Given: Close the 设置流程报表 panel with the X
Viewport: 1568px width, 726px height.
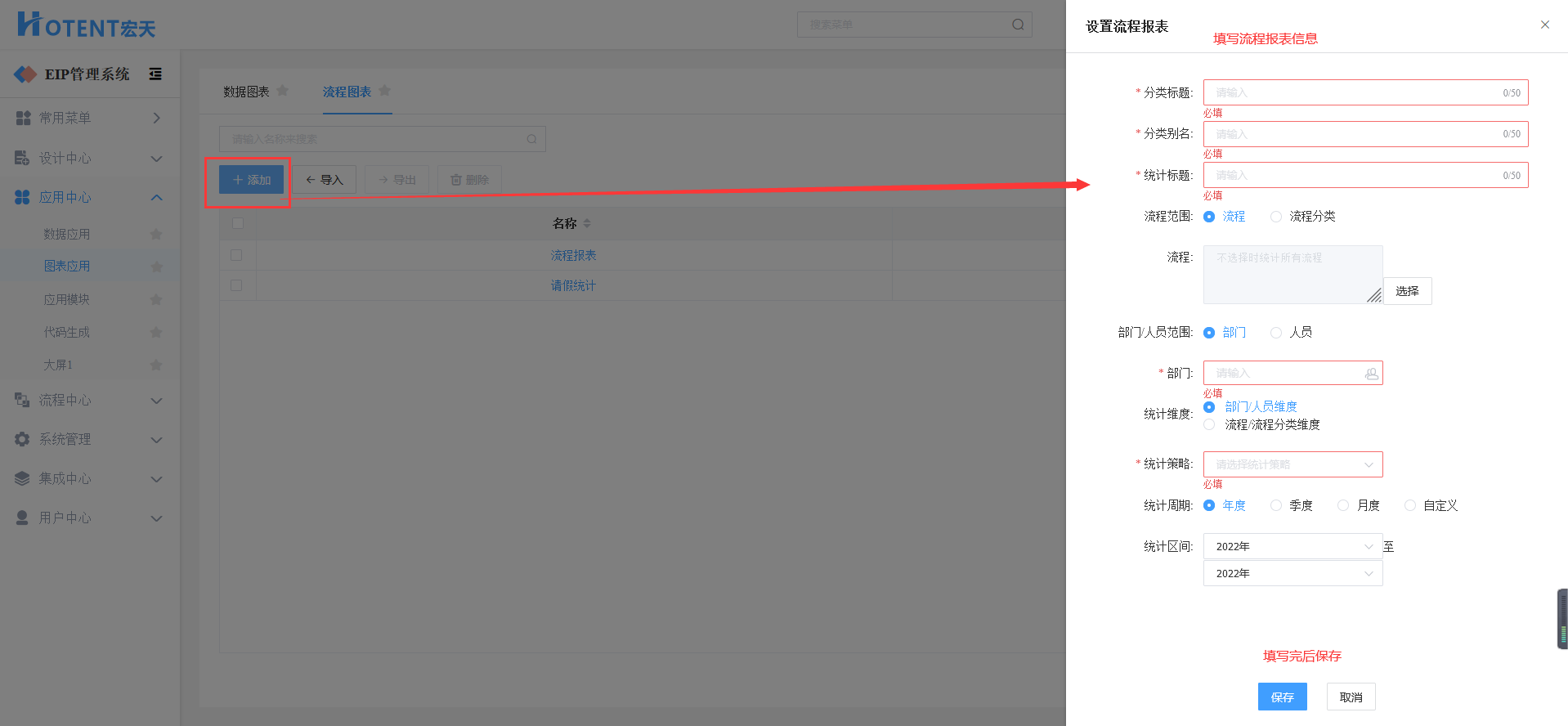Looking at the screenshot, I should [x=1545, y=25].
